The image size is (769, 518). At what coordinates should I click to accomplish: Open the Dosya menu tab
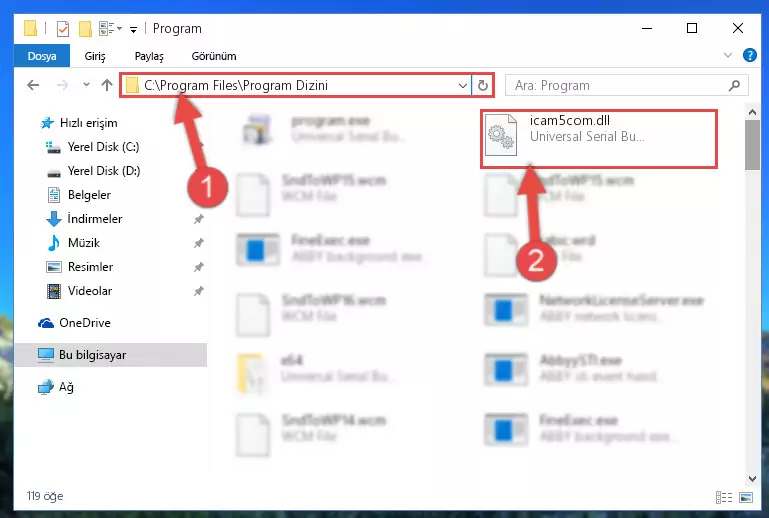(x=42, y=56)
